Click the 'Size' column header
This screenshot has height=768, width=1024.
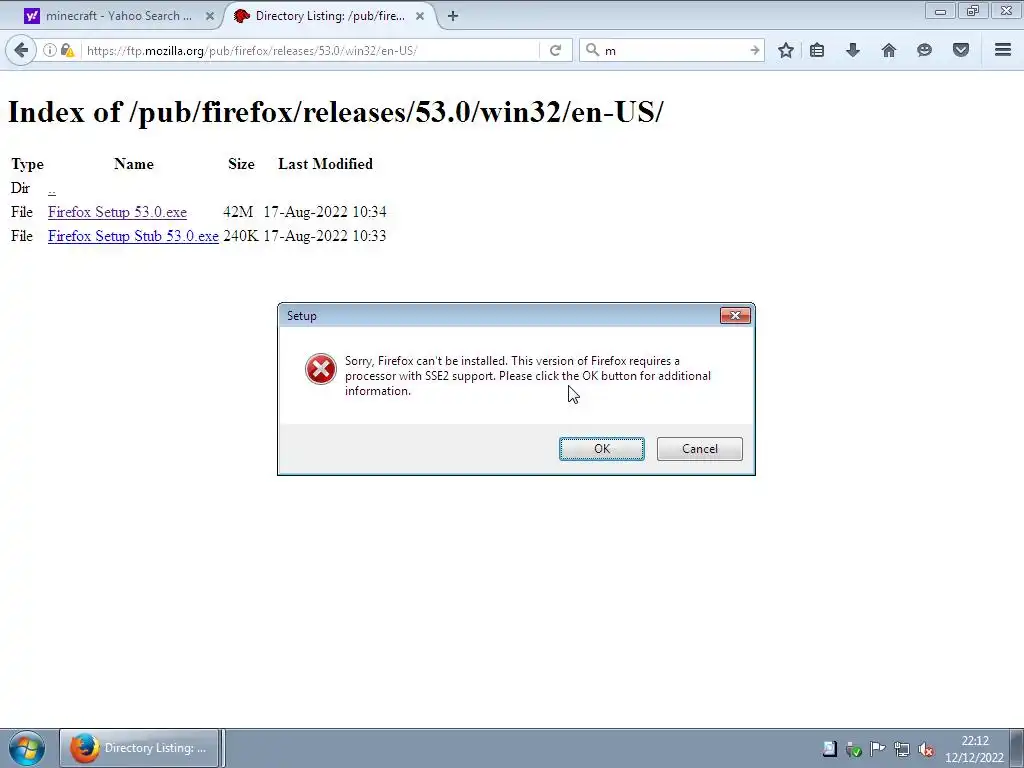[241, 164]
